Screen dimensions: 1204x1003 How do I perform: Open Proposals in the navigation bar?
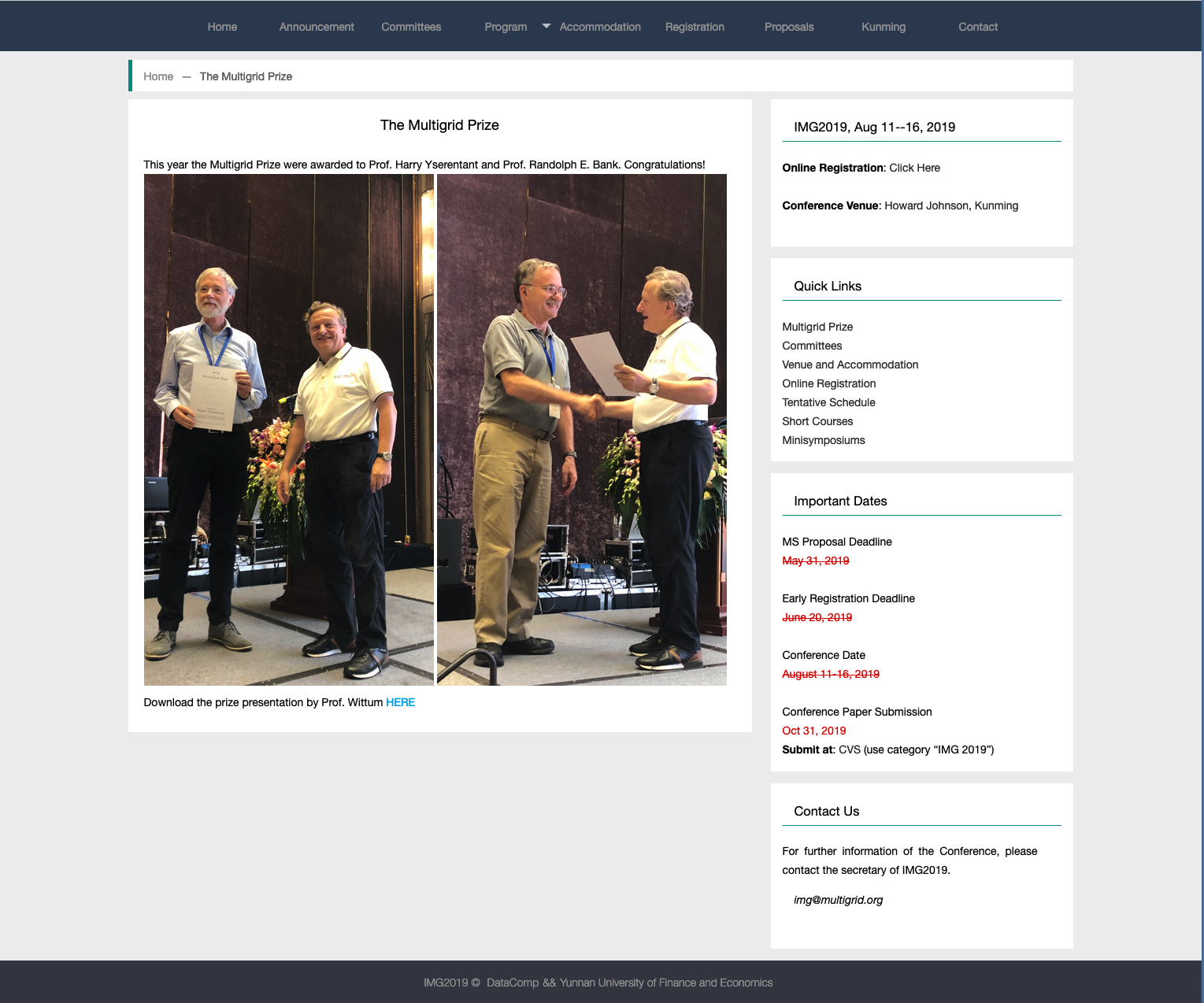(x=789, y=27)
